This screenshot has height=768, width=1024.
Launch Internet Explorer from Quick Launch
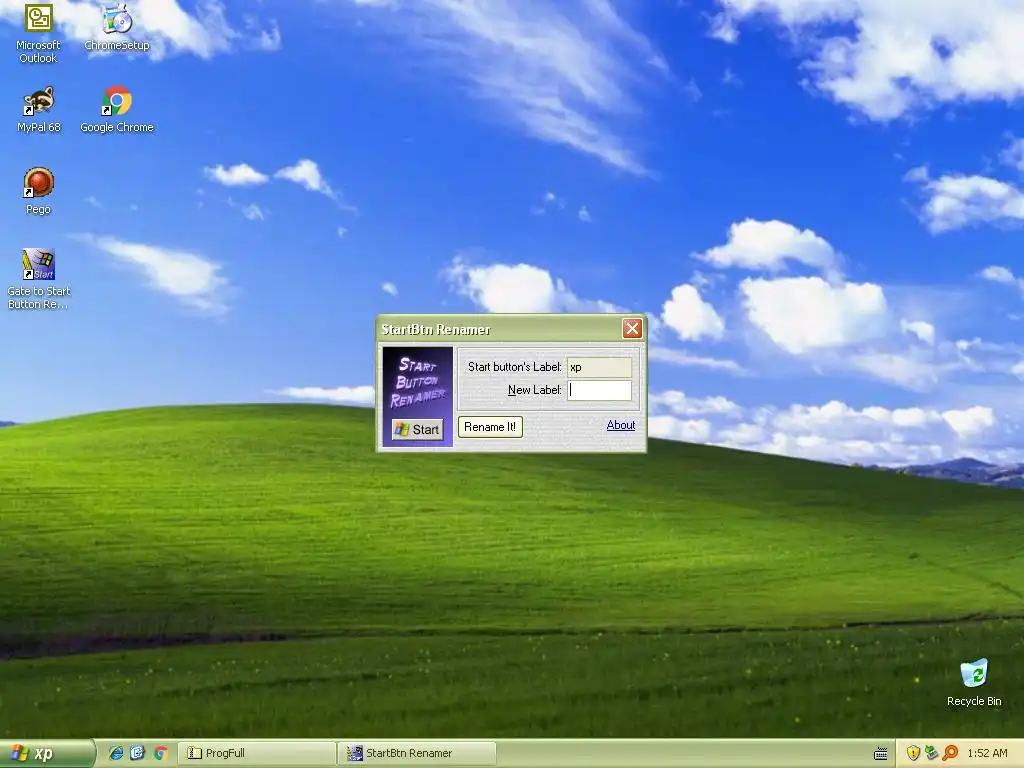pyautogui.click(x=116, y=753)
